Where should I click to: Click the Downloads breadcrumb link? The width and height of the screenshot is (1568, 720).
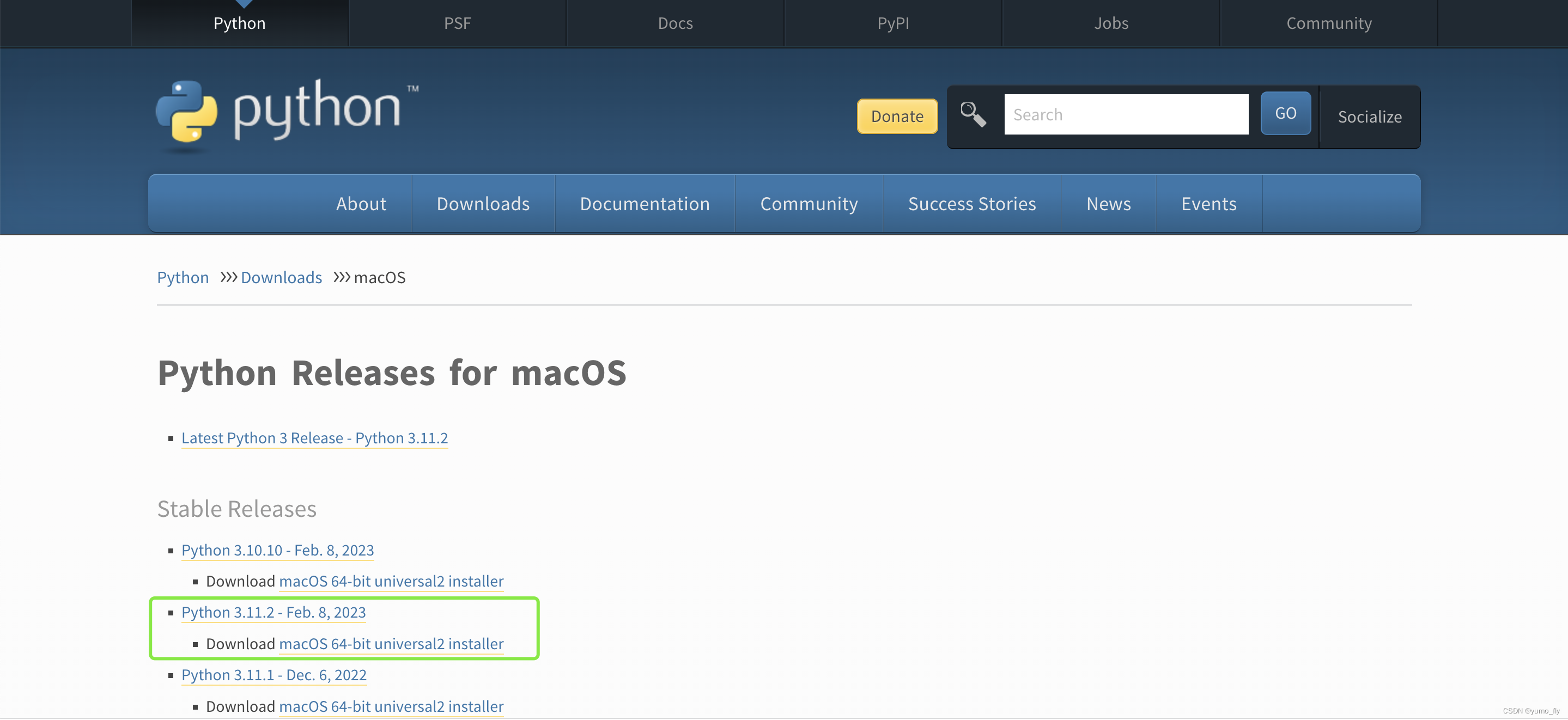click(x=281, y=278)
